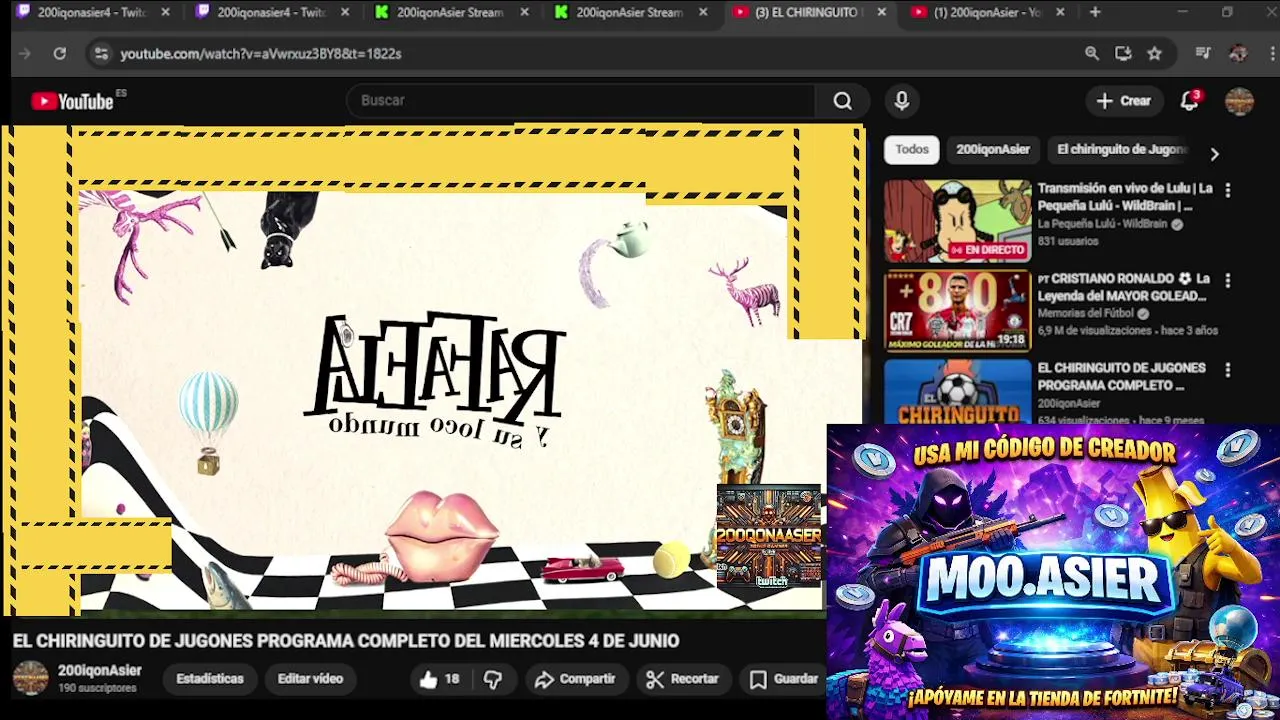1280x720 pixels.
Task: Clip the video with Recortar
Action: 683,679
